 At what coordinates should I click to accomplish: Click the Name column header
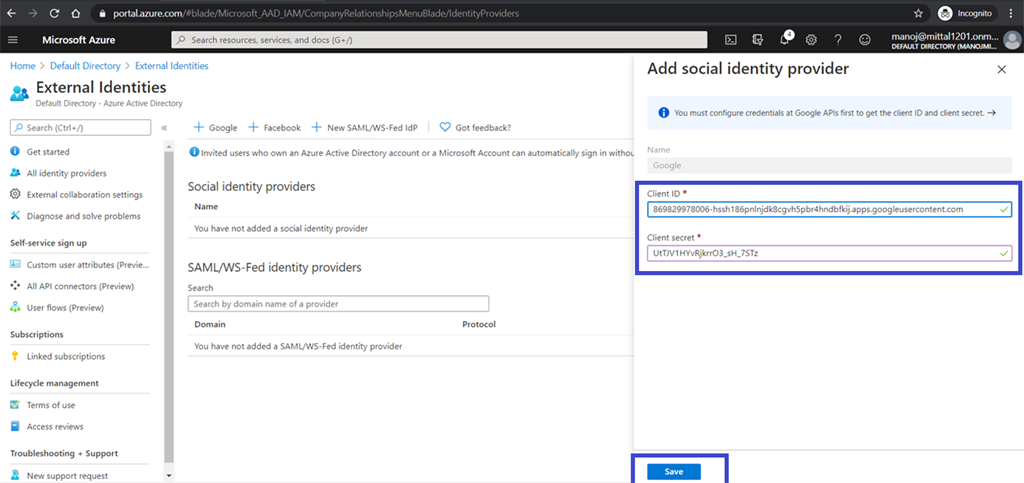(x=206, y=206)
